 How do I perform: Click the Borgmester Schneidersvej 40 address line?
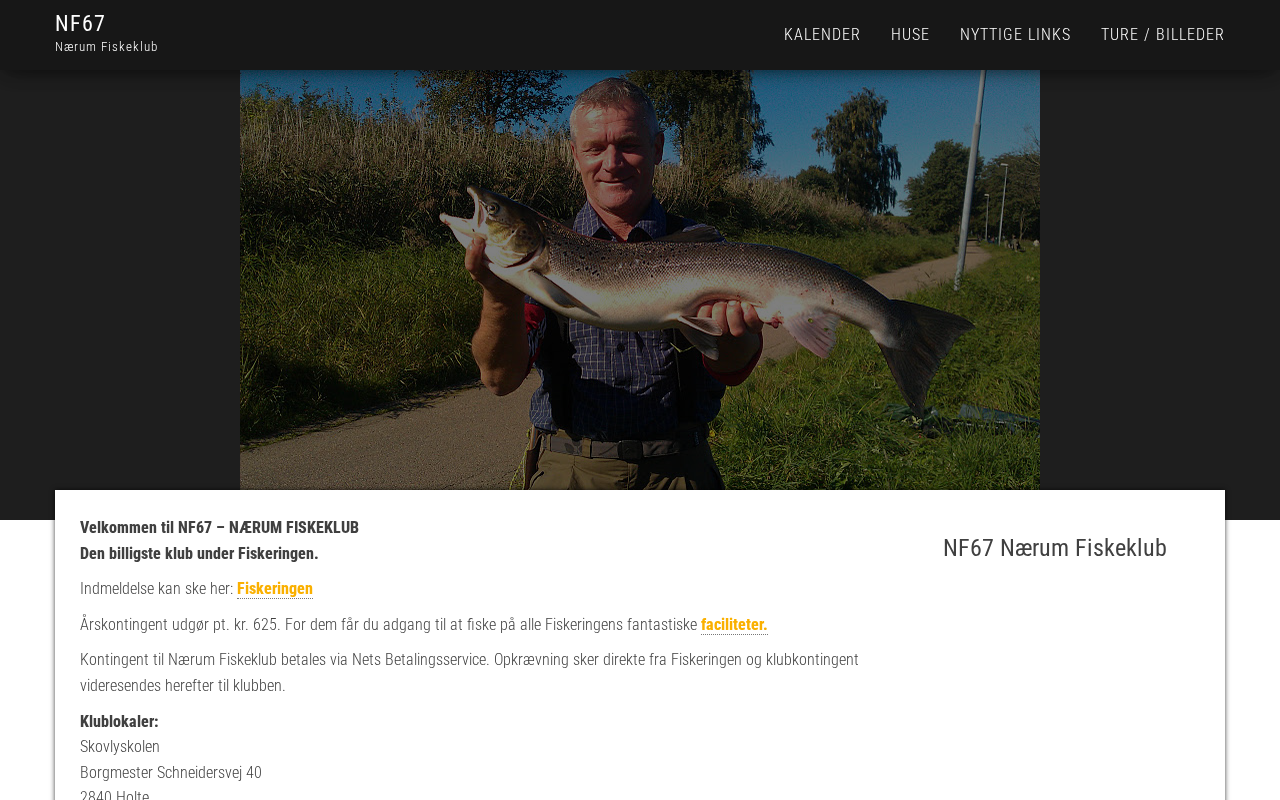[x=171, y=773]
